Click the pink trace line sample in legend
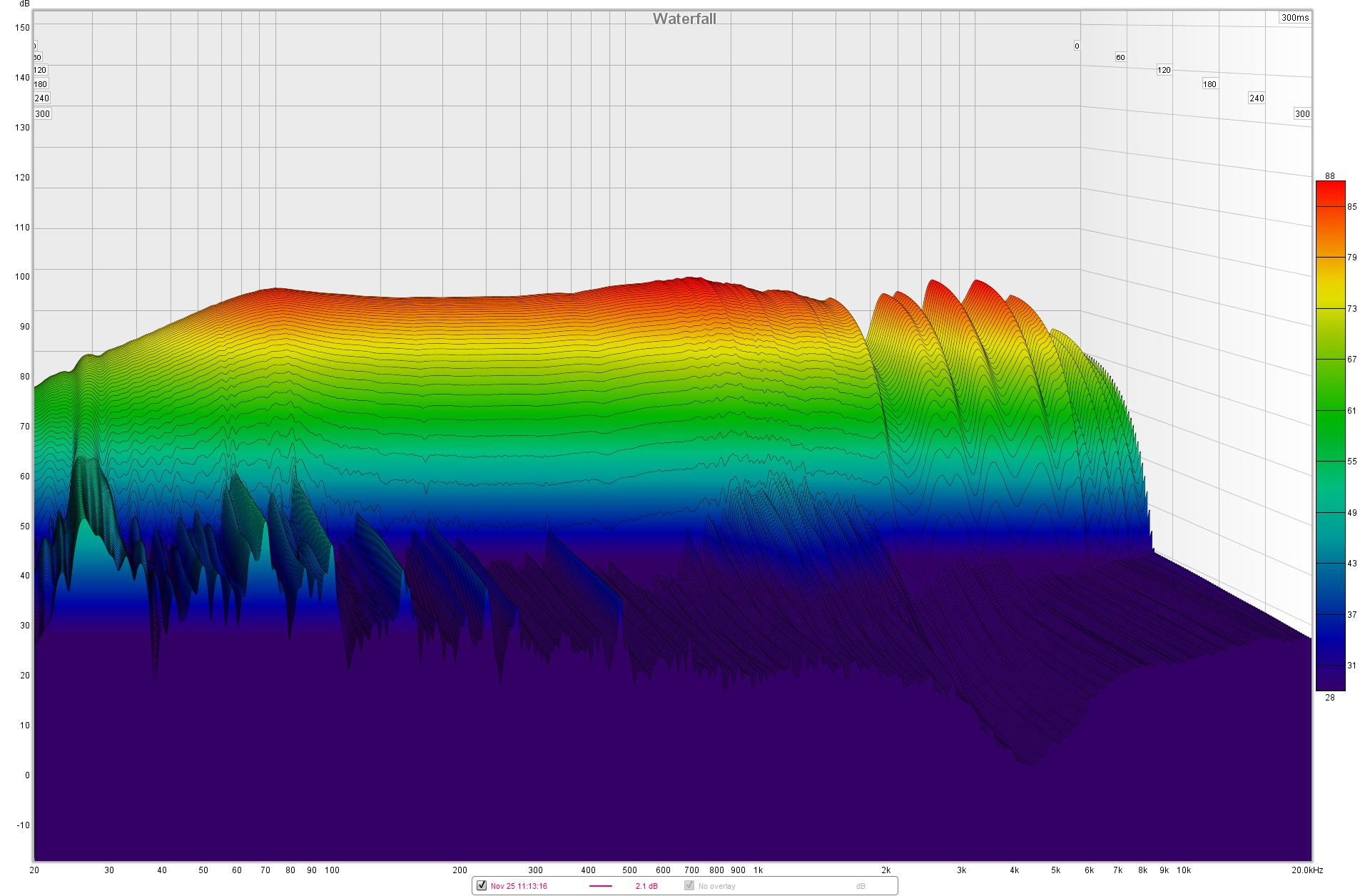The width and height of the screenshot is (1370, 896). click(601, 886)
